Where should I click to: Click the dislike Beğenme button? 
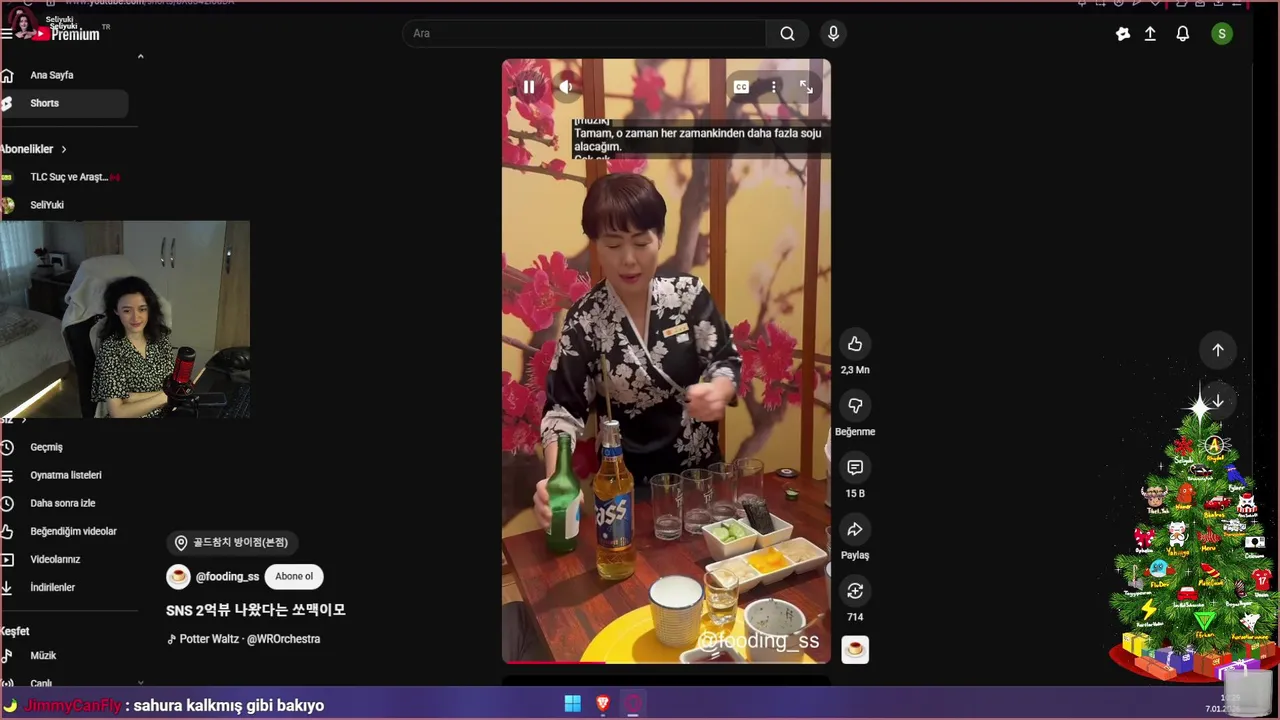[855, 406]
